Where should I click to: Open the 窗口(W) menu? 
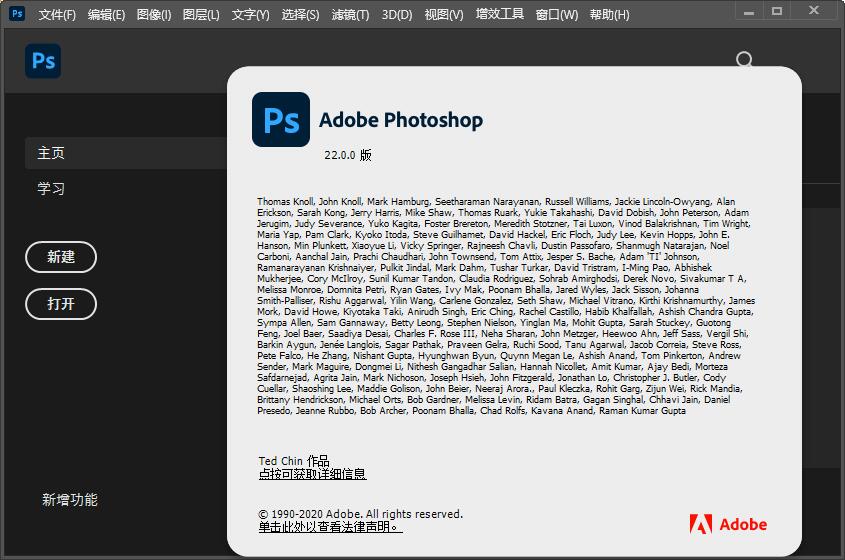[557, 15]
